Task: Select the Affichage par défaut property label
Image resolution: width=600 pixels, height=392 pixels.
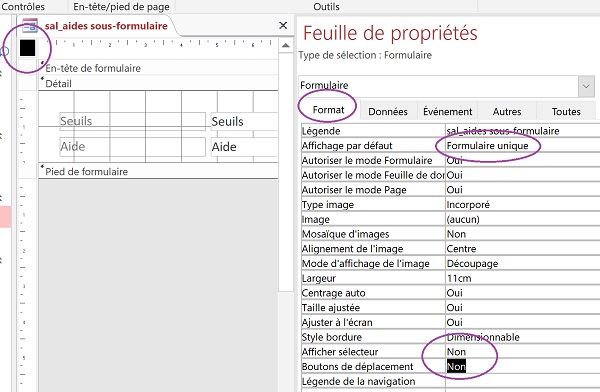Action: point(373,145)
